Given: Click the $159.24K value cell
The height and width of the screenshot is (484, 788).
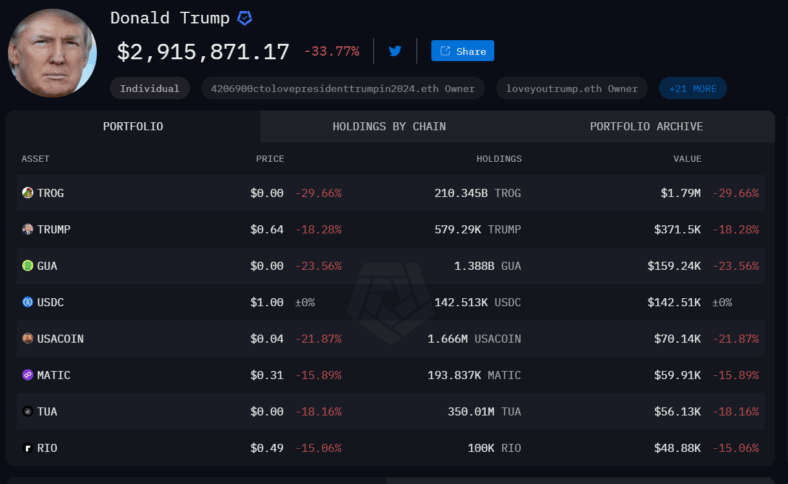Looking at the screenshot, I should coord(674,266).
